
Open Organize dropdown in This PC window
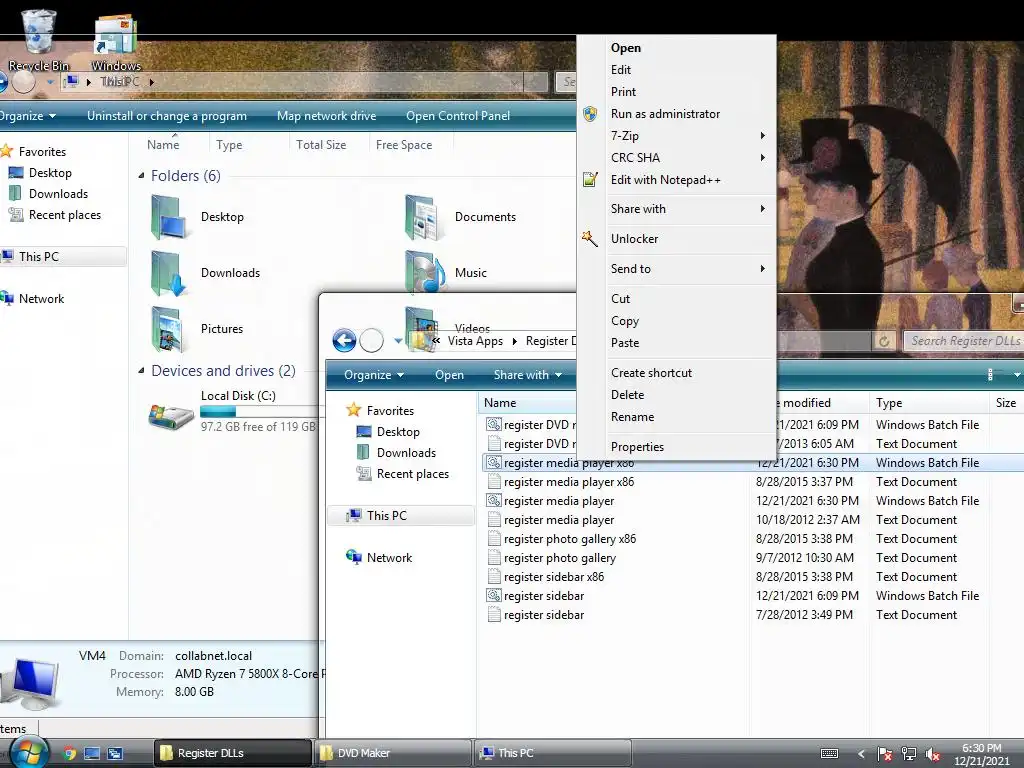[x=27, y=116]
